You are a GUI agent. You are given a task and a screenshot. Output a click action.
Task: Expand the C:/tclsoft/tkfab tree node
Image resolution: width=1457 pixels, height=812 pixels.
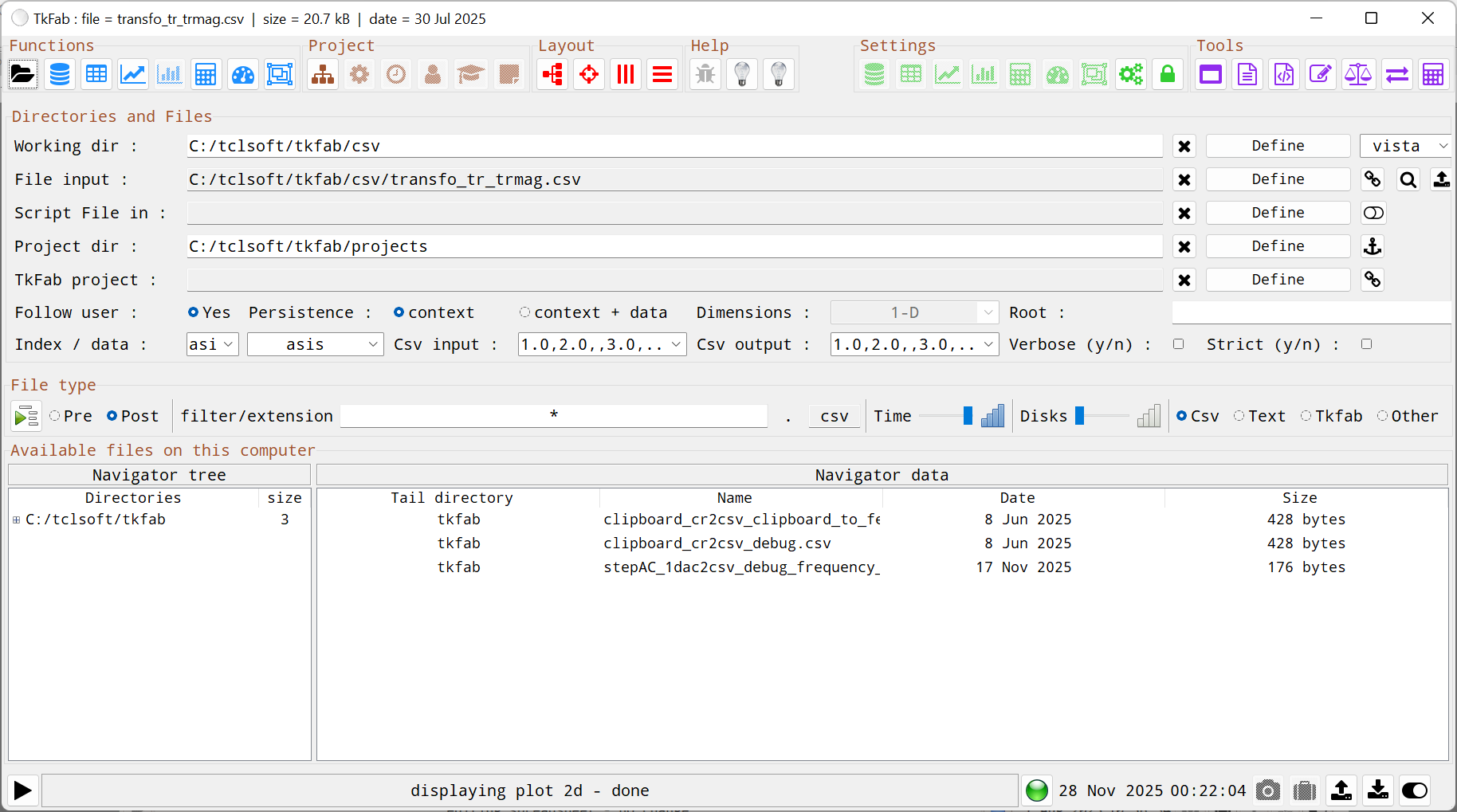coord(16,520)
